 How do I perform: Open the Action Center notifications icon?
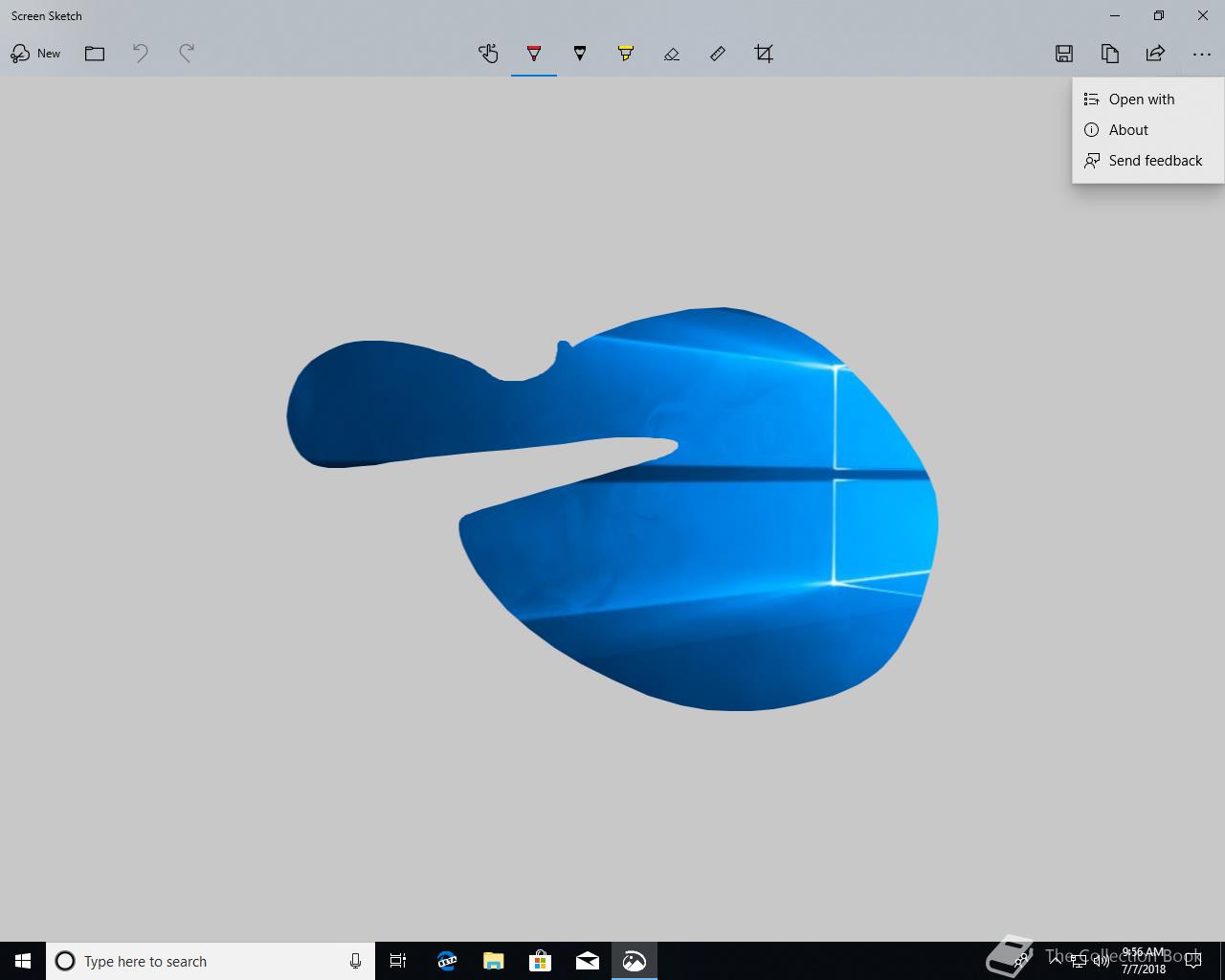click(x=1193, y=961)
